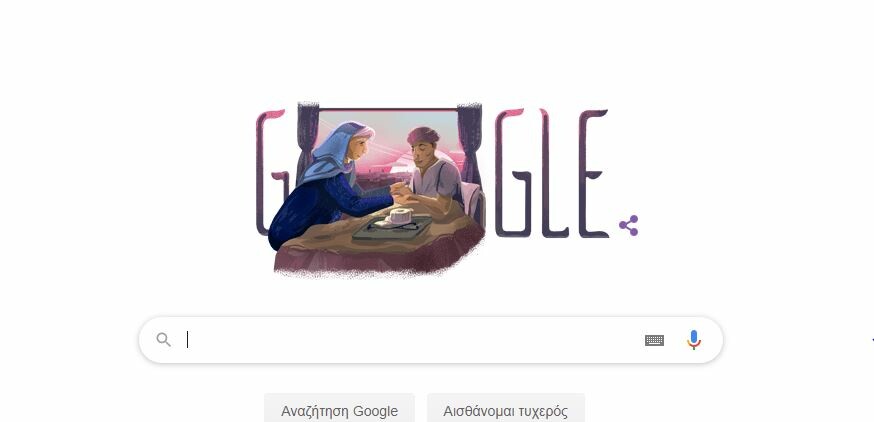The image size is (874, 422).
Task: Click the Αναζήτηση Google button
Action: pos(339,411)
